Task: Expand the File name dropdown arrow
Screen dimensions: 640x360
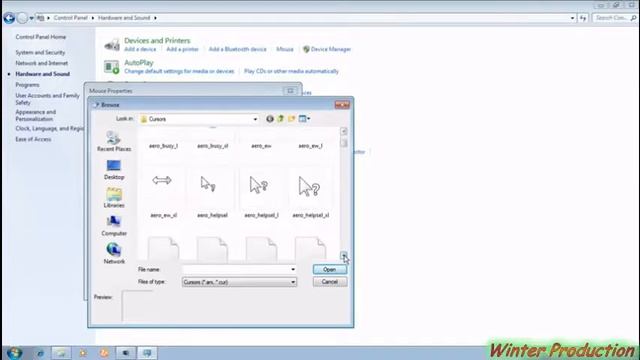Action: click(293, 269)
